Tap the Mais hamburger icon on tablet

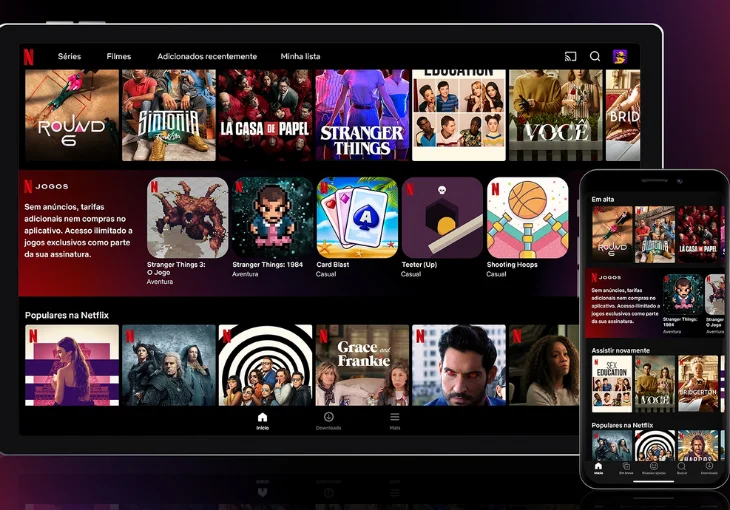(x=395, y=417)
